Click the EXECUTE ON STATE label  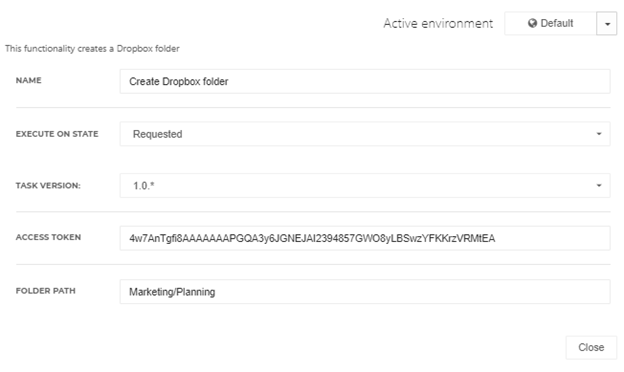coord(57,134)
